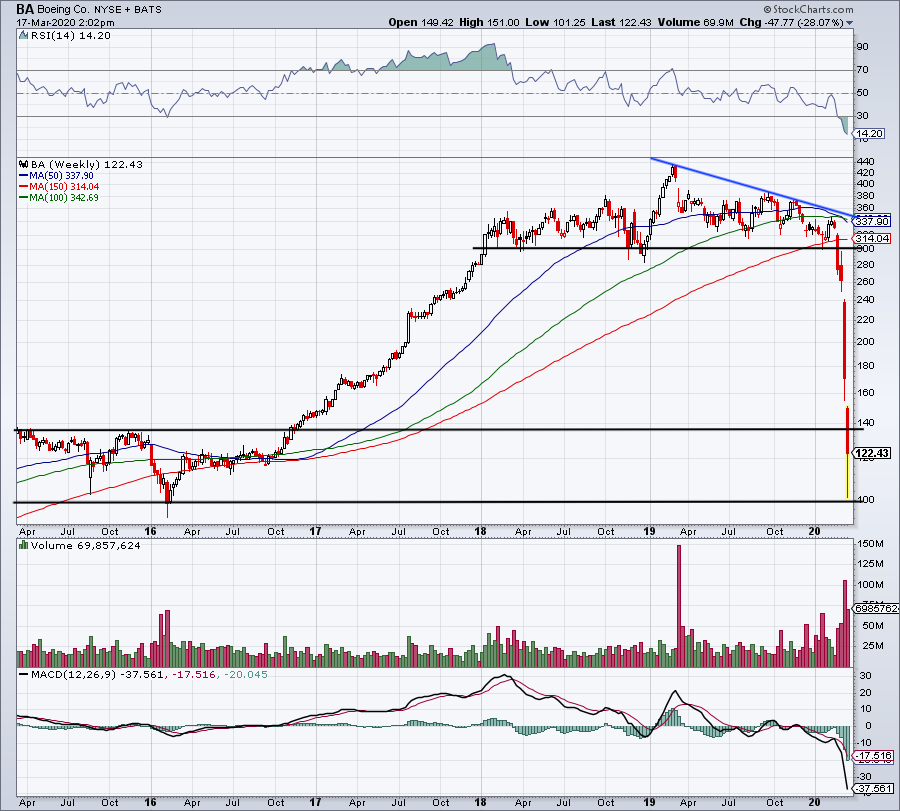
Task: Click the 14.20 RSI value tag on axis
Action: (x=869, y=134)
